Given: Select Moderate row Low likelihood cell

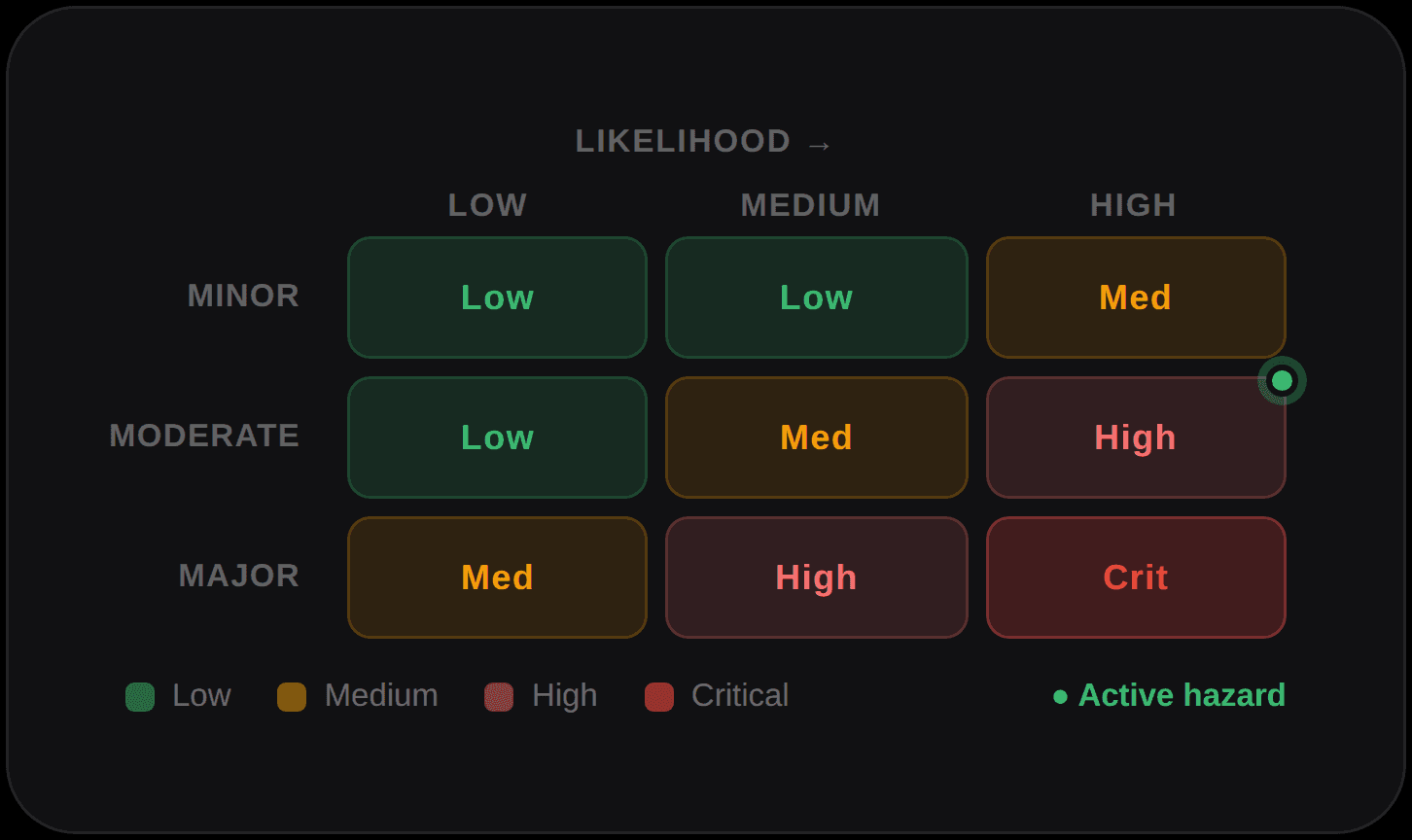Looking at the screenshot, I should pyautogui.click(x=497, y=437).
